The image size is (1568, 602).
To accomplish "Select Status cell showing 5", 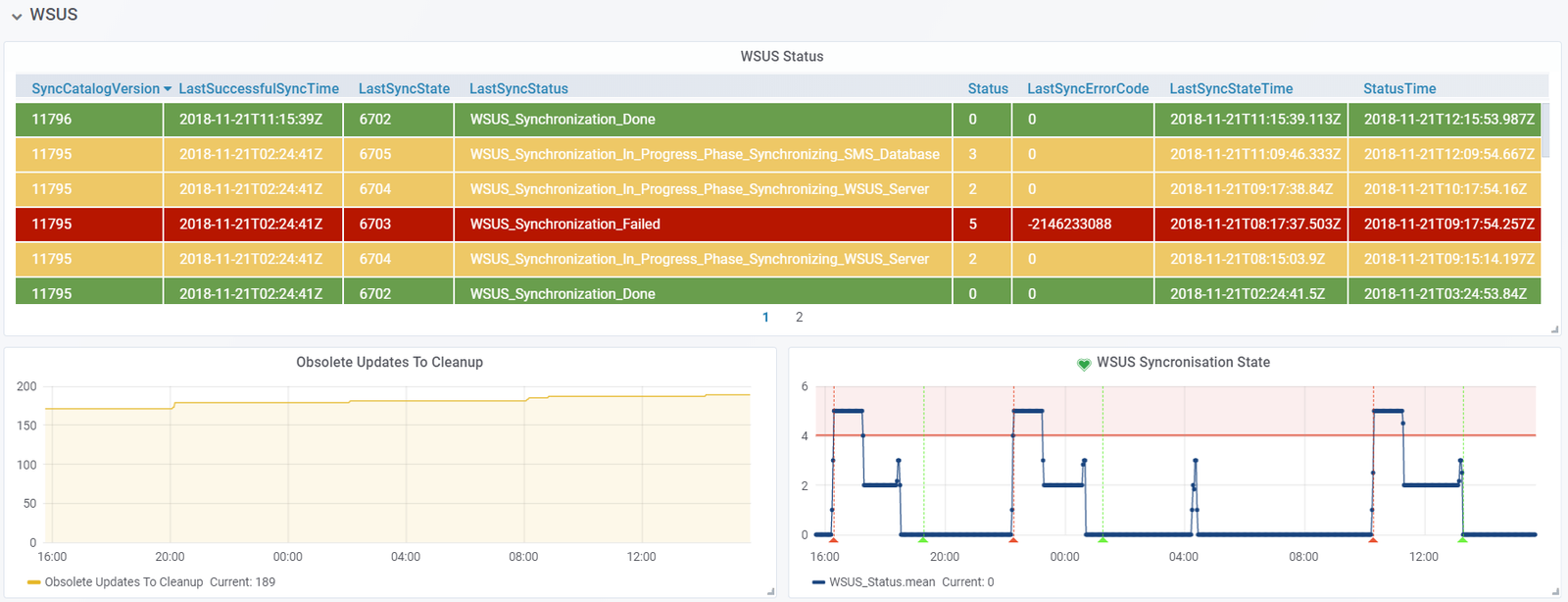I will (982, 225).
